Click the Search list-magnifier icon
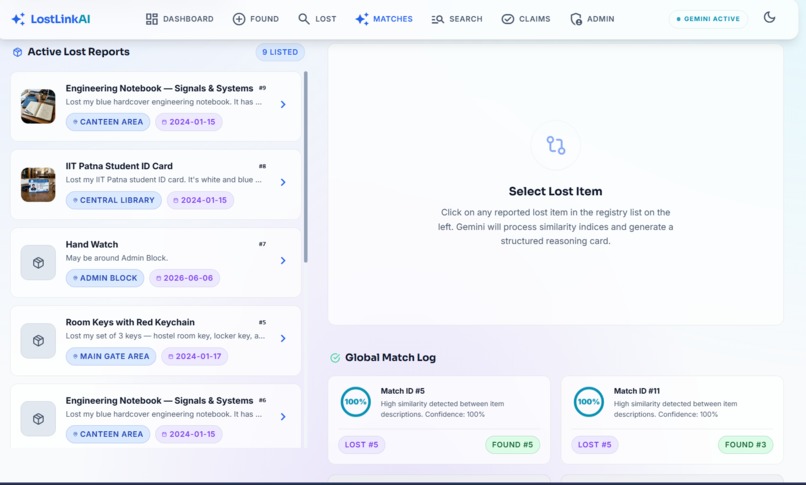Image resolution: width=806 pixels, height=485 pixels. [437, 19]
